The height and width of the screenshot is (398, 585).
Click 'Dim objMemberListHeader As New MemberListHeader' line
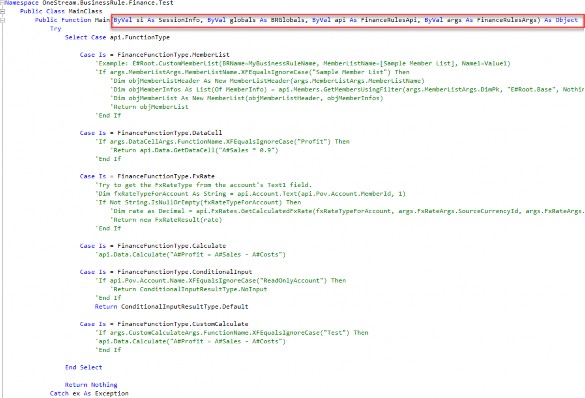point(267,81)
